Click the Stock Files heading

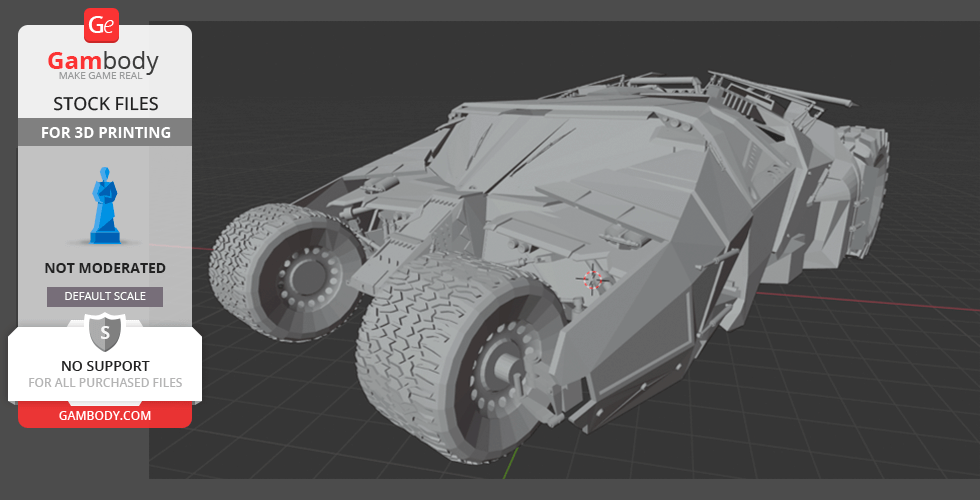(105, 104)
